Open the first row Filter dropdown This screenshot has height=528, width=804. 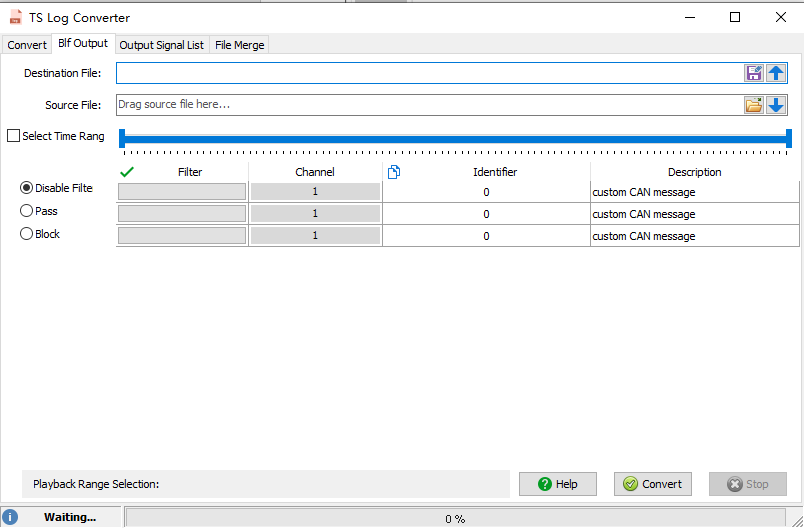[x=182, y=191]
